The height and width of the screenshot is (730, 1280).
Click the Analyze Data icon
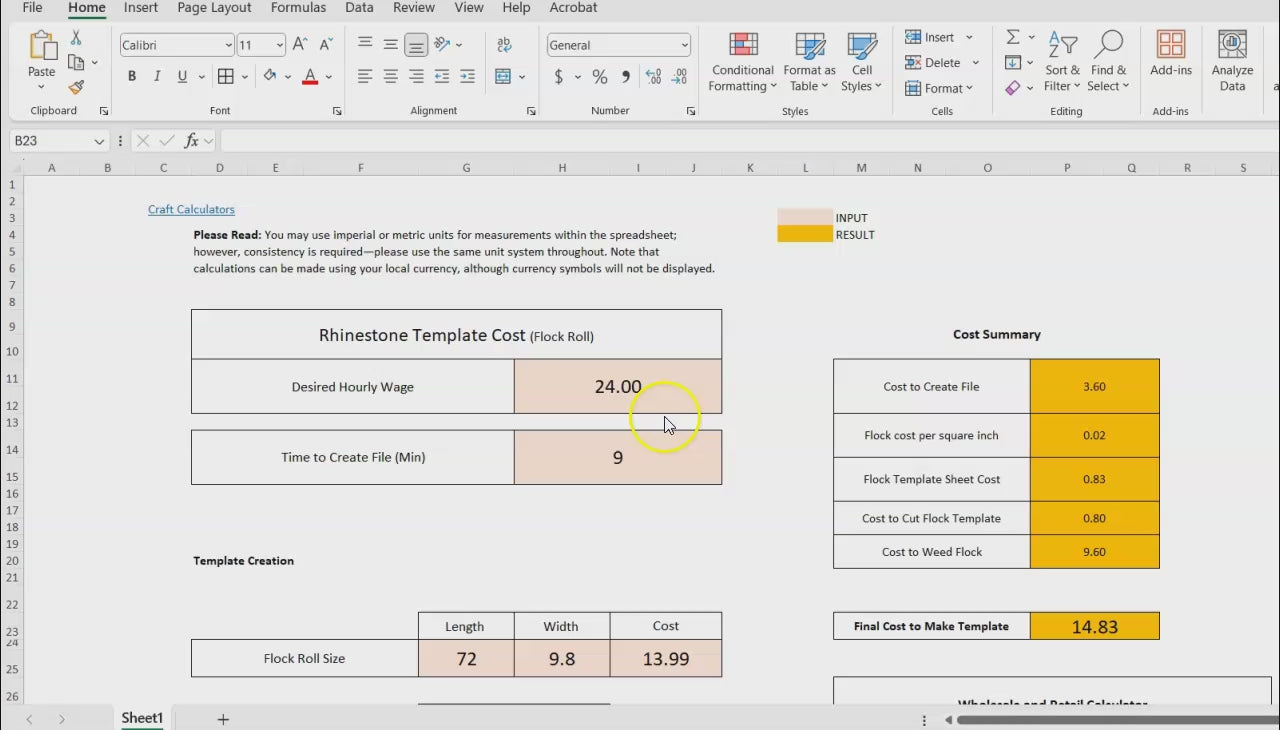pyautogui.click(x=1232, y=62)
